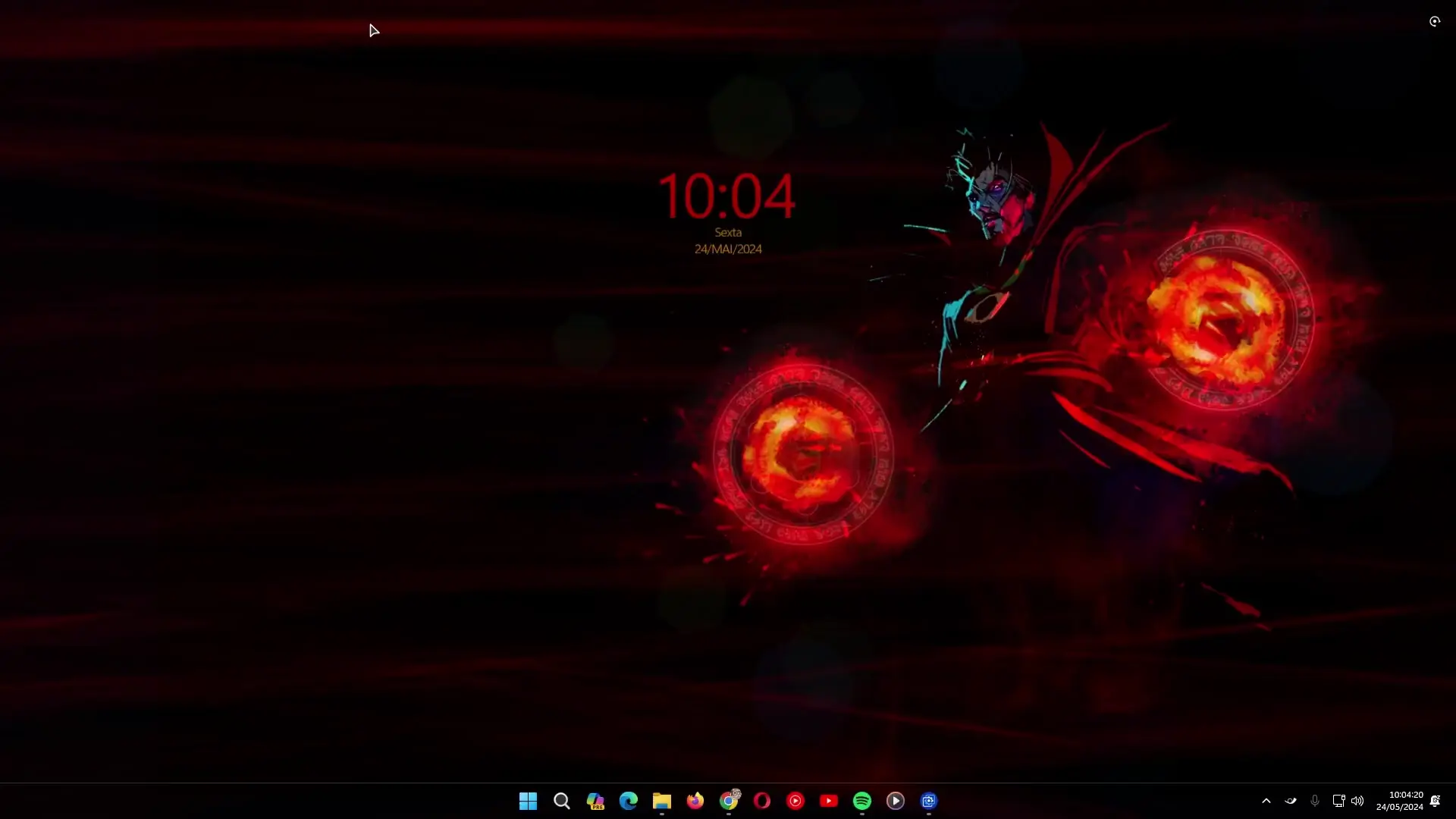1456x819 pixels.
Task: Open network settings from the system tray
Action: (1338, 800)
